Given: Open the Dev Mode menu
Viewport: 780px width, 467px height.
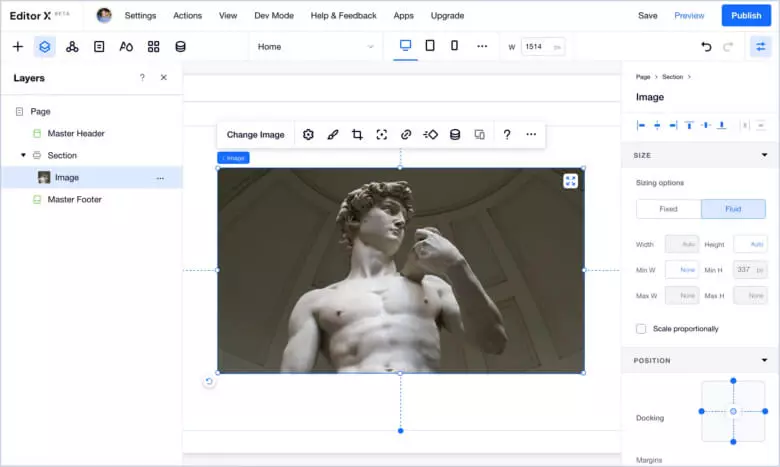Looking at the screenshot, I should pos(274,16).
